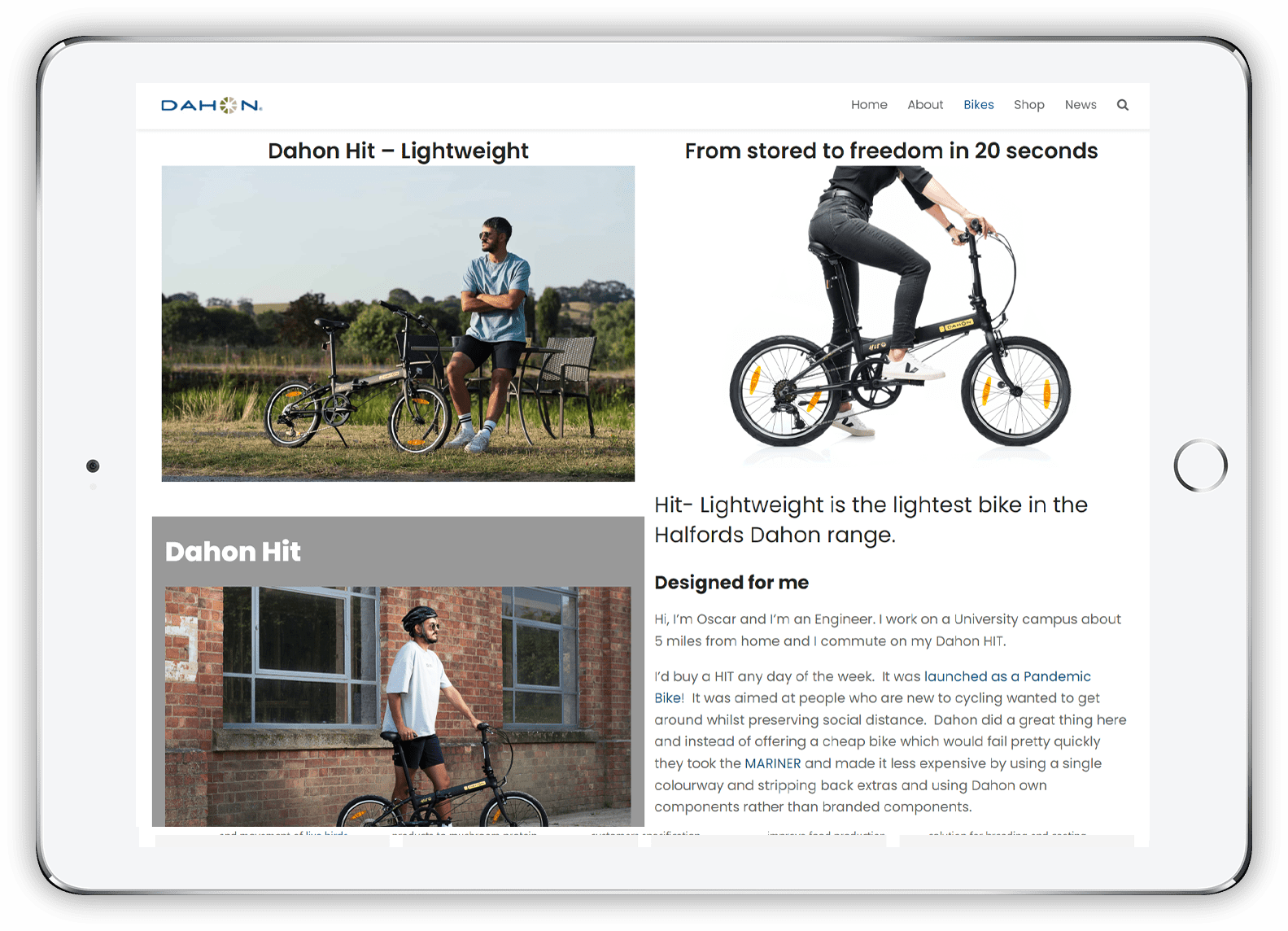Open photo of man sitting beside bike
The width and height of the screenshot is (1288, 931).
point(398,324)
